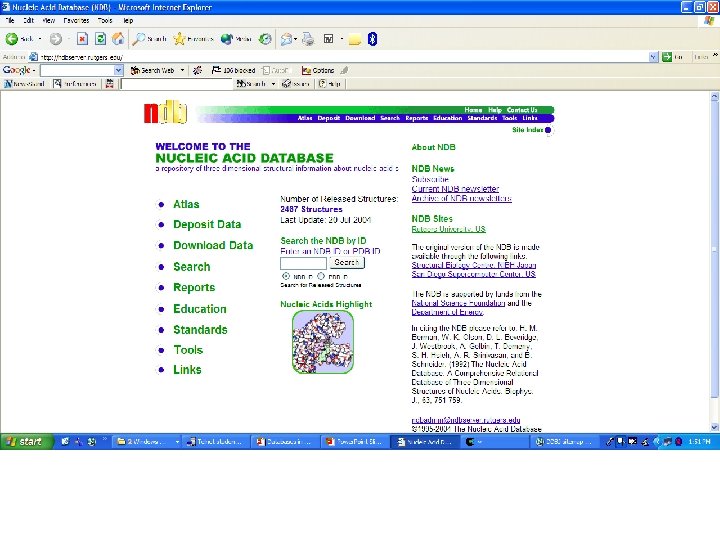Switch to Nucleic Acid taskbar window button
This screenshot has height=540, width=720.
(x=425, y=442)
